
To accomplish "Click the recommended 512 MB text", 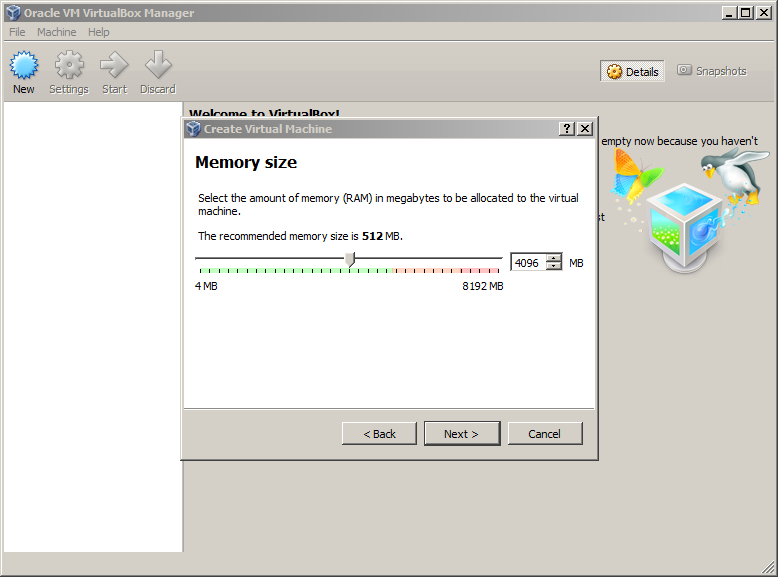I will 300,236.
